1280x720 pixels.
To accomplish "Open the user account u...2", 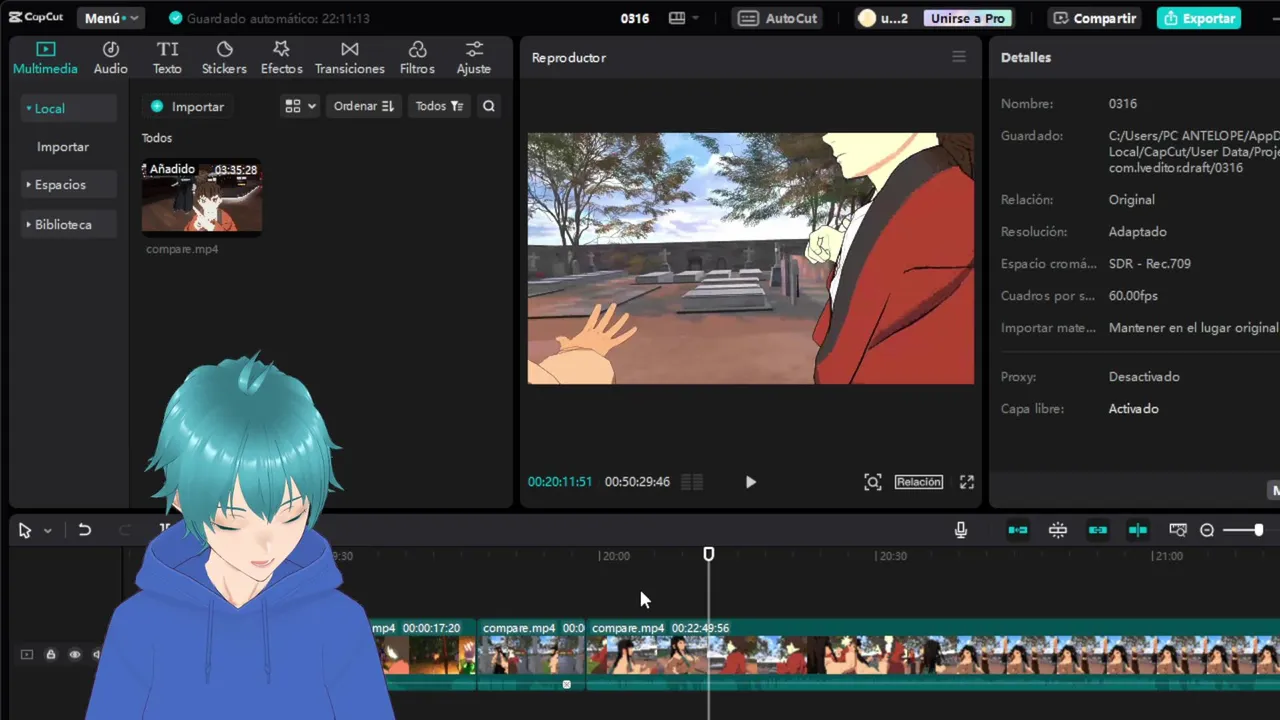I will point(883,18).
